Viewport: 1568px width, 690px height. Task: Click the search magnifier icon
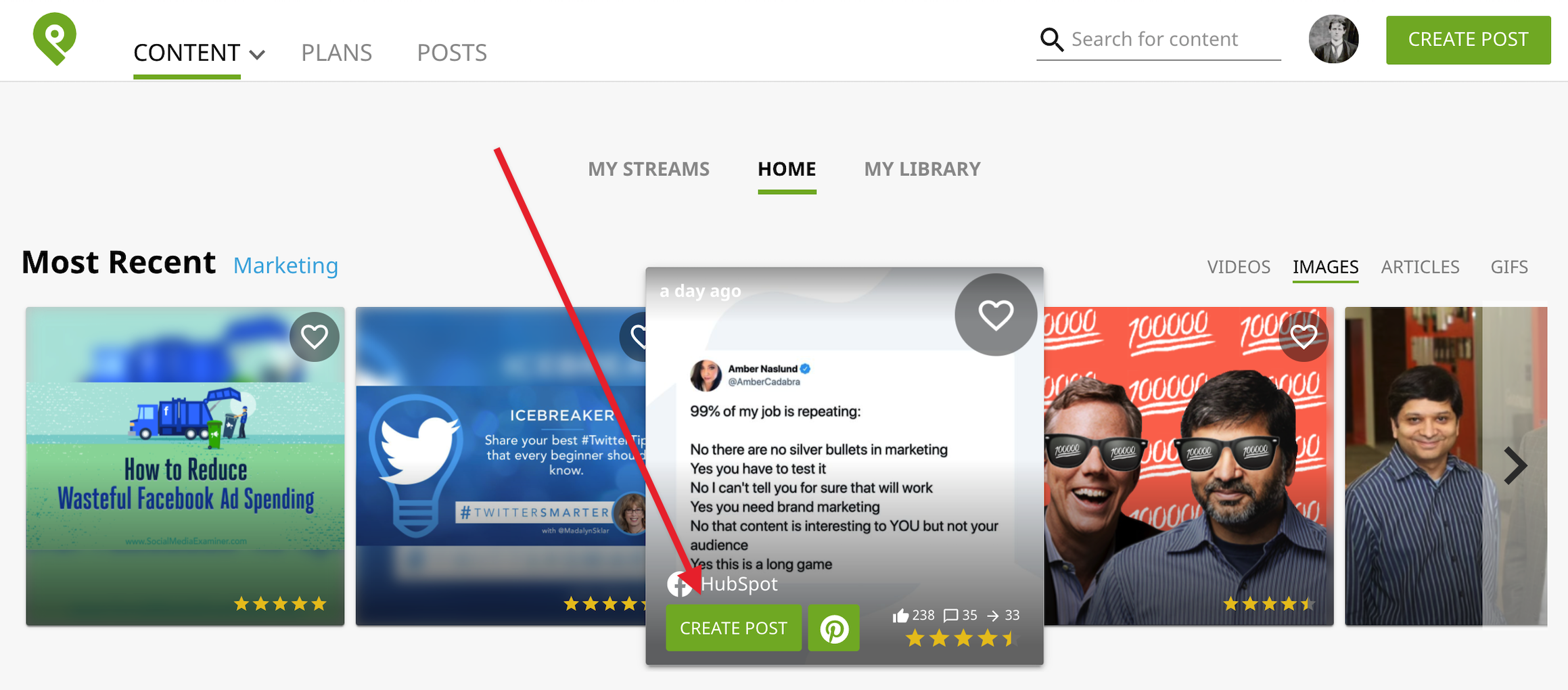click(1052, 39)
